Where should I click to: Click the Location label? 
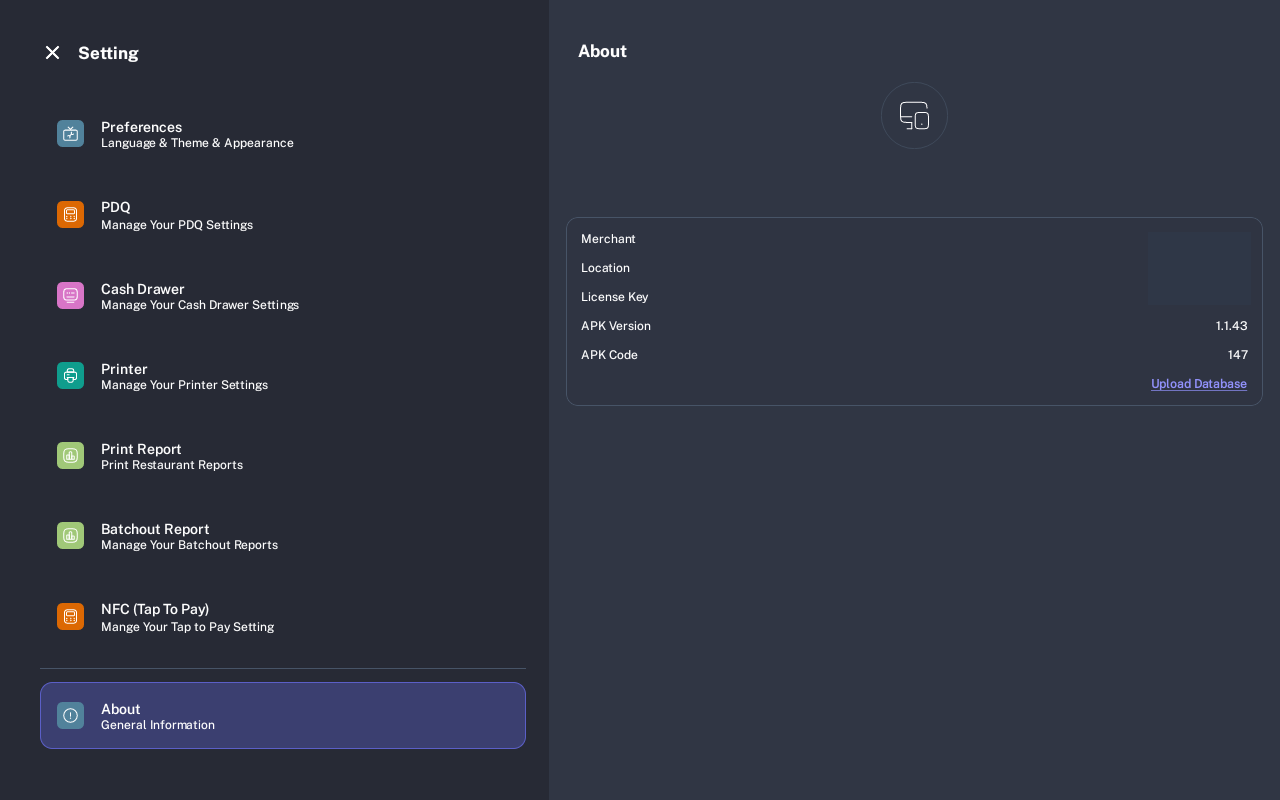click(605, 268)
